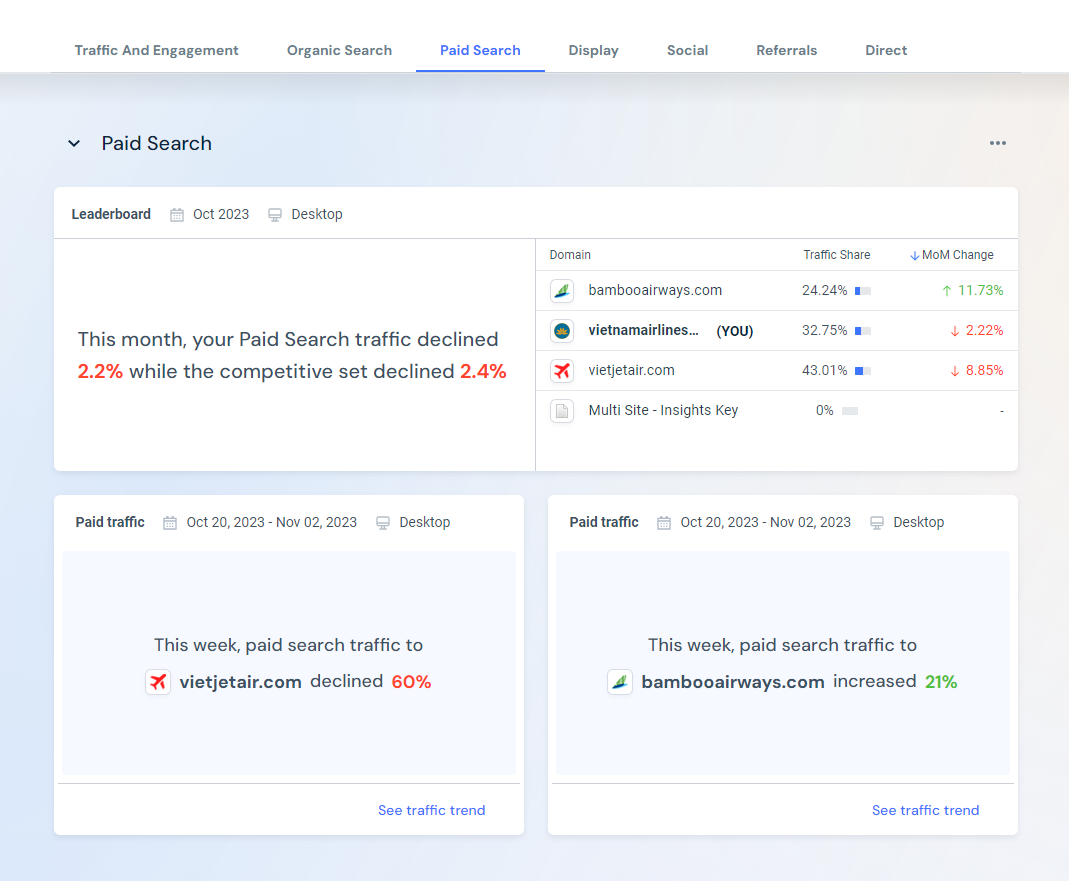Open the Paid Search three-dot menu
This screenshot has width=1069, height=881.
997,143
